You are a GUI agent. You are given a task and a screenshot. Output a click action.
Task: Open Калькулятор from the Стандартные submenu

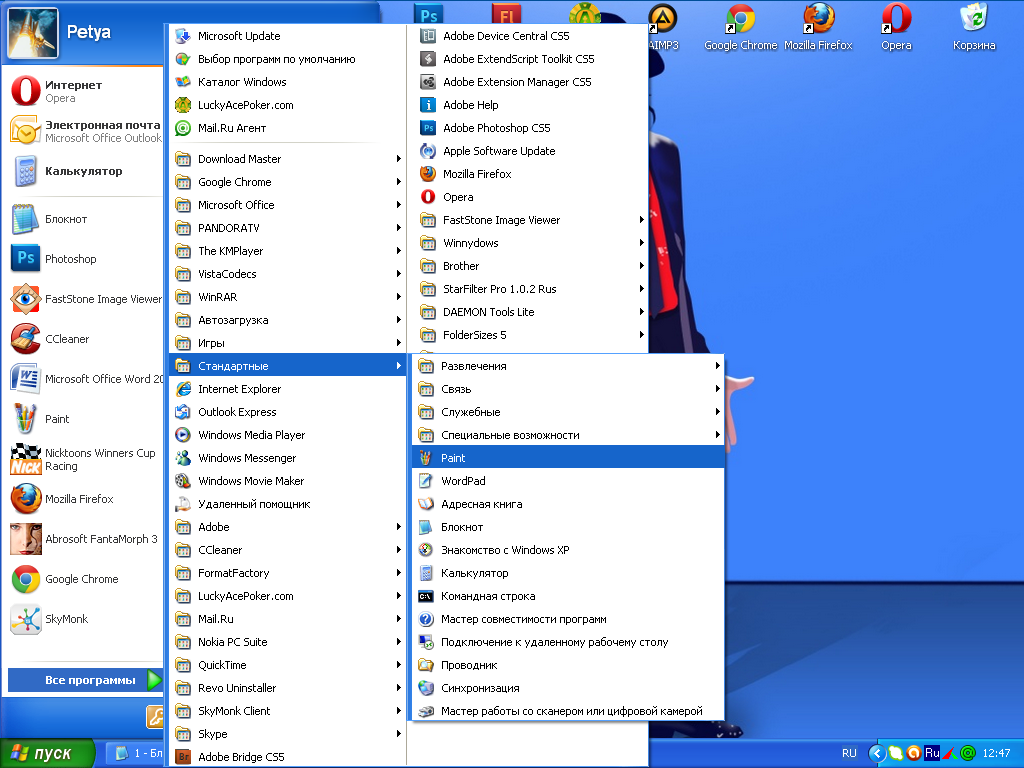click(474, 573)
